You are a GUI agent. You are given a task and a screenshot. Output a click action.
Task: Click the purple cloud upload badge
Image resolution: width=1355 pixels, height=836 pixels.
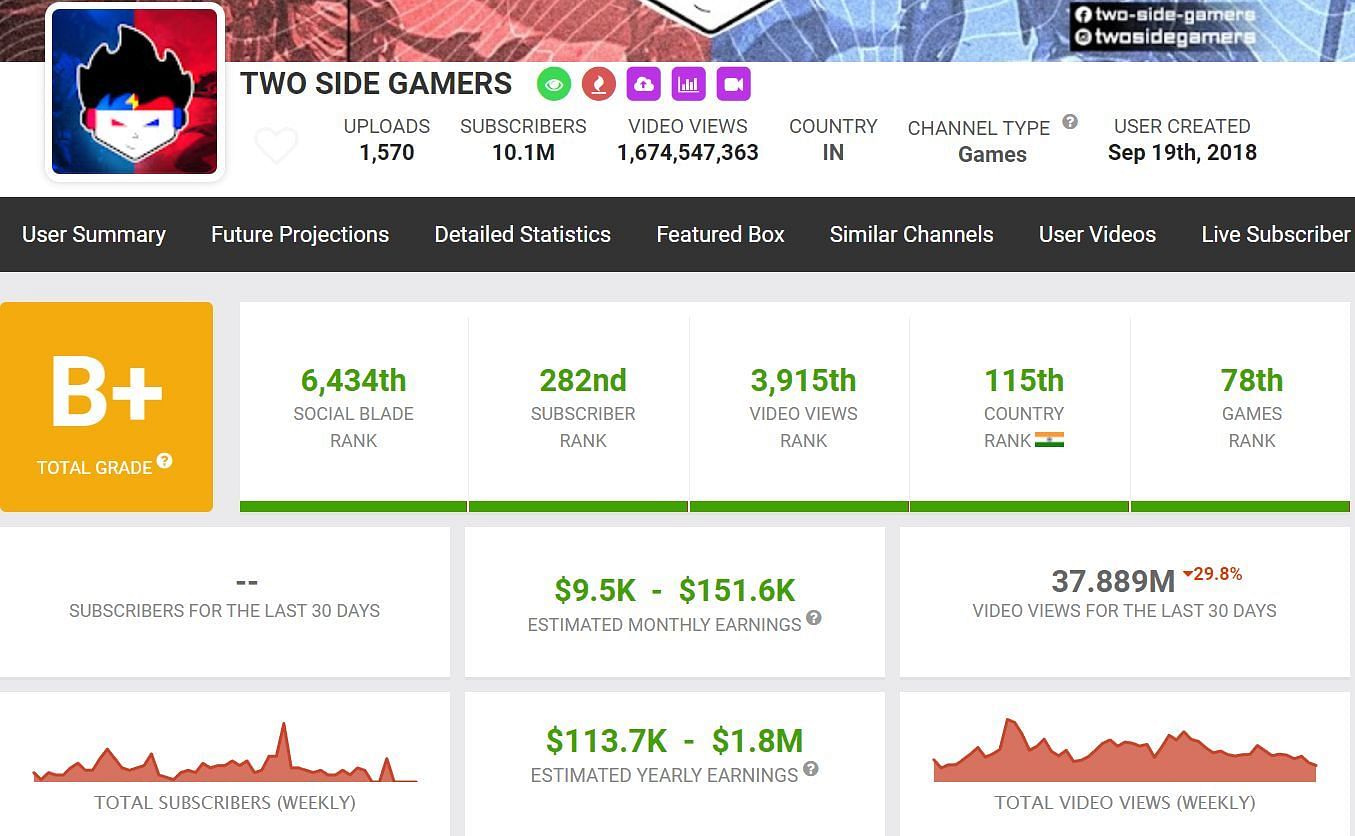tap(643, 84)
